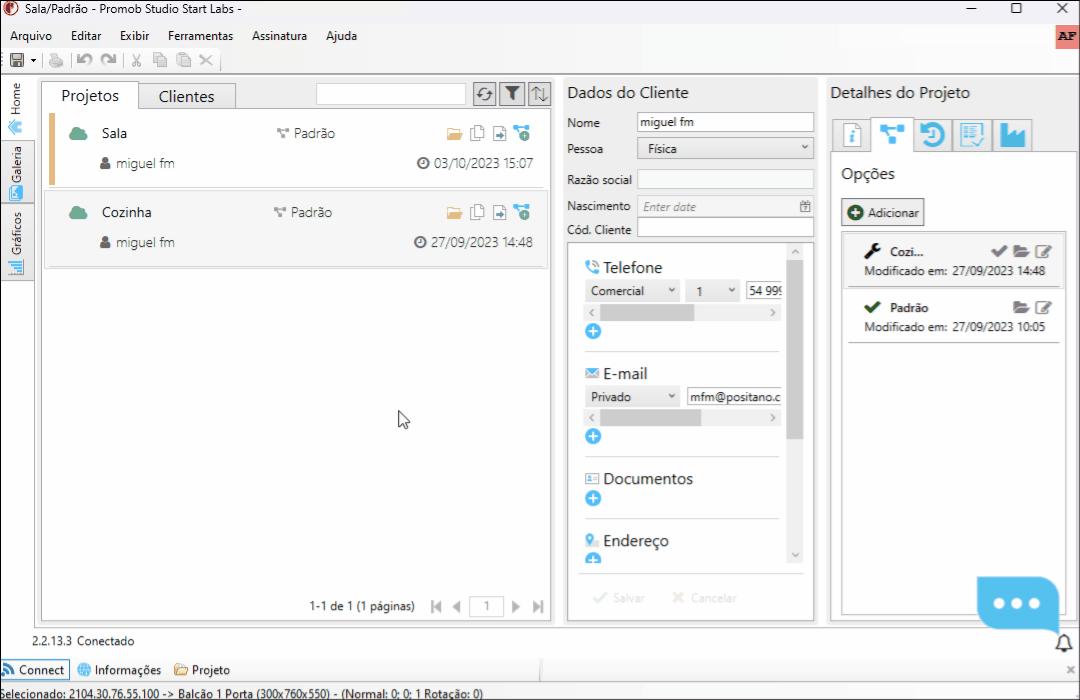This screenshot has height=700, width=1080.
Task: Click the vertical scrollbar in client data
Action: [795, 350]
